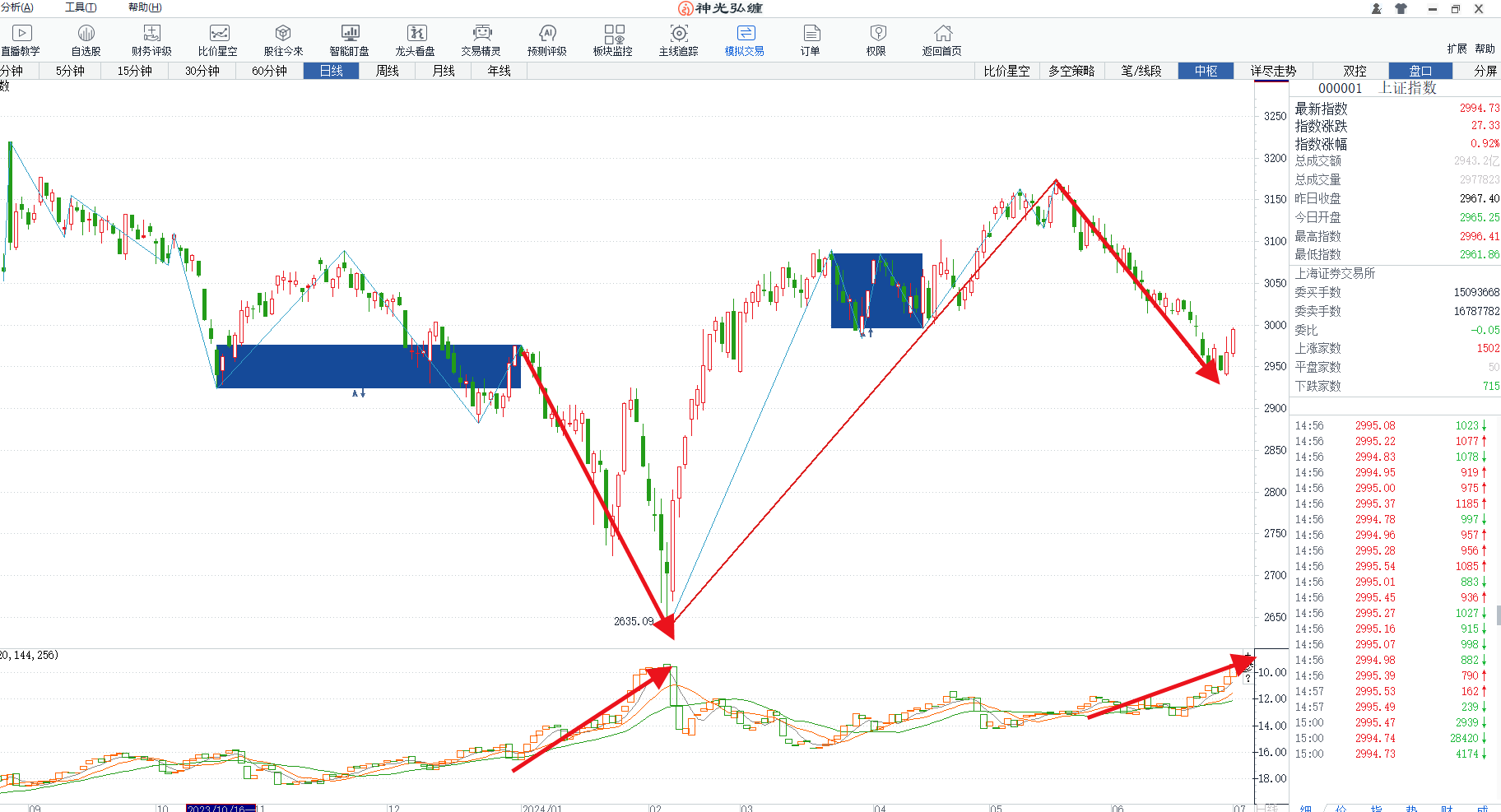
Task: Open the 主线追踪 mainline tracking icon
Action: click(679, 40)
